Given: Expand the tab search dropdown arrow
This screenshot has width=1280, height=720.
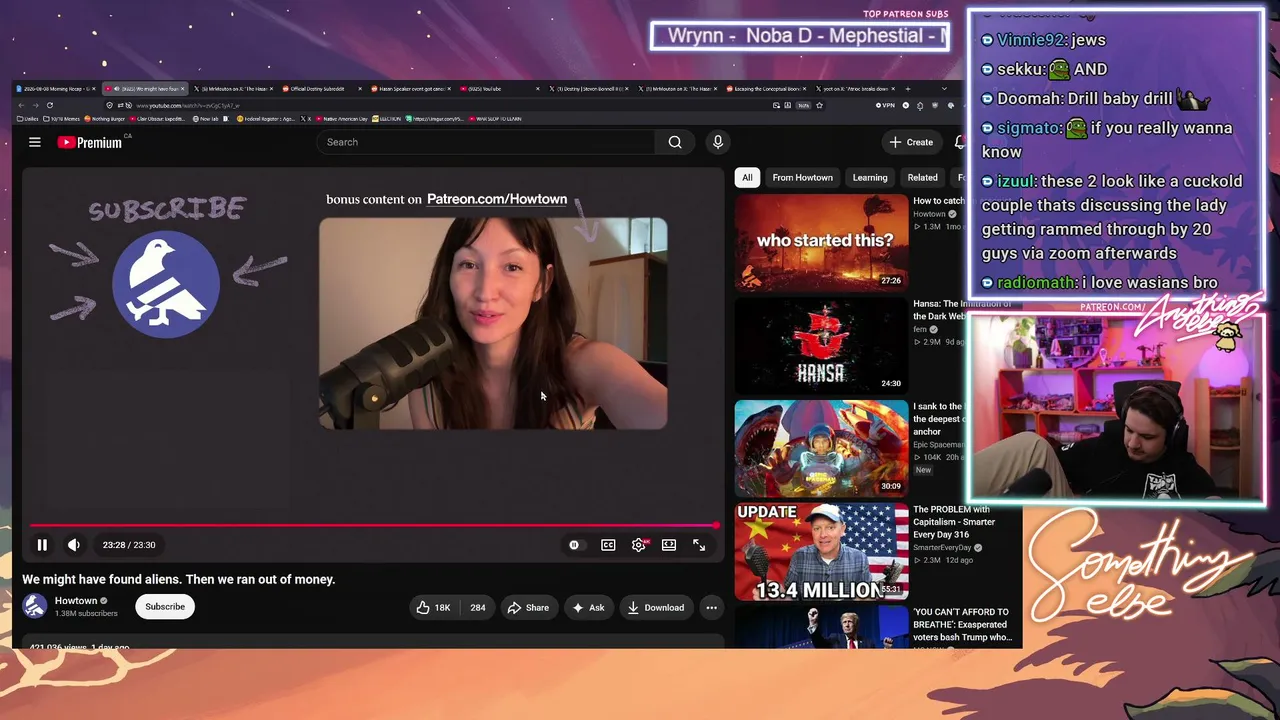Looking at the screenshot, I should [x=944, y=88].
